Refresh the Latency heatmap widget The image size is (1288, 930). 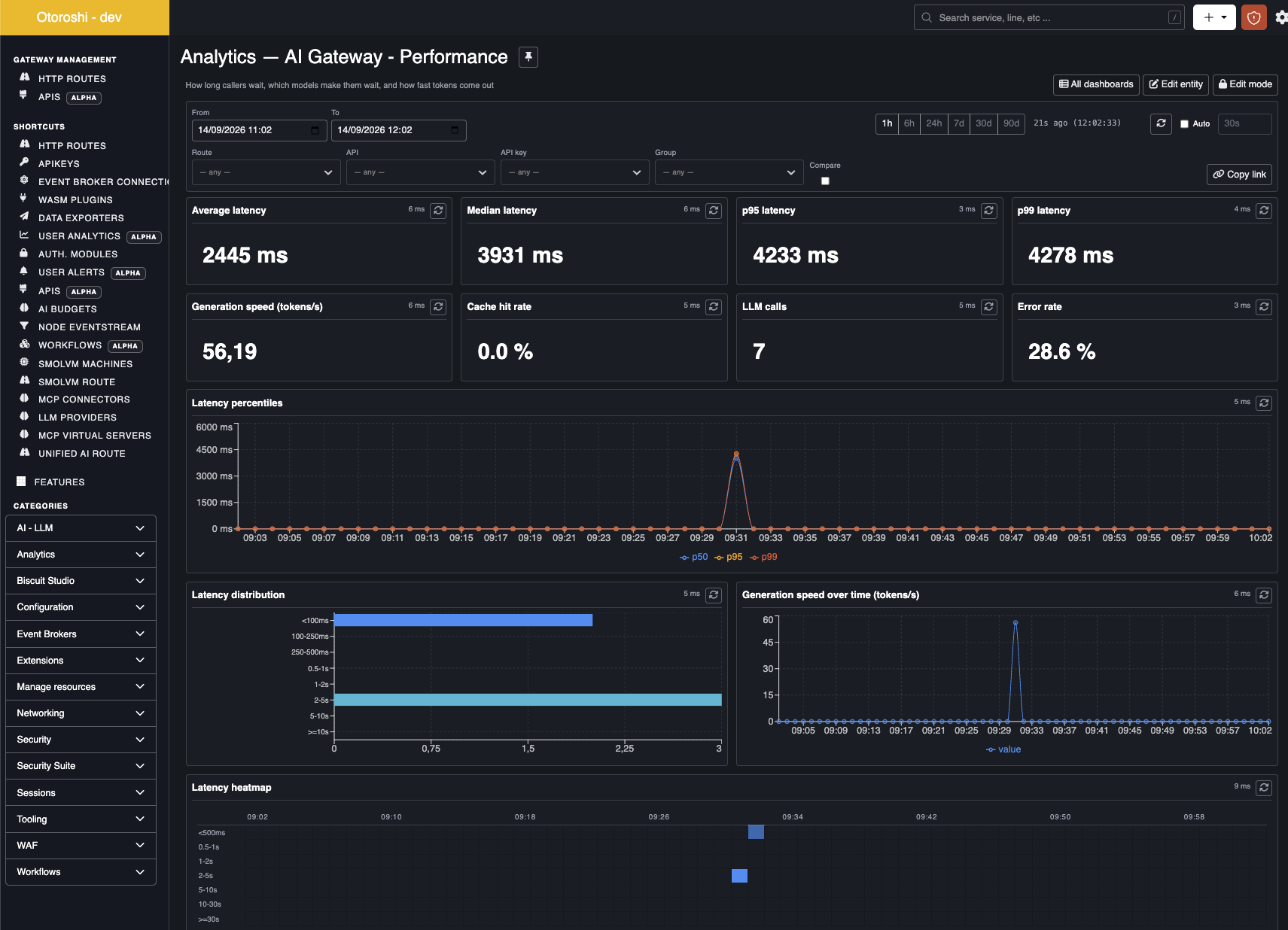click(x=1264, y=788)
